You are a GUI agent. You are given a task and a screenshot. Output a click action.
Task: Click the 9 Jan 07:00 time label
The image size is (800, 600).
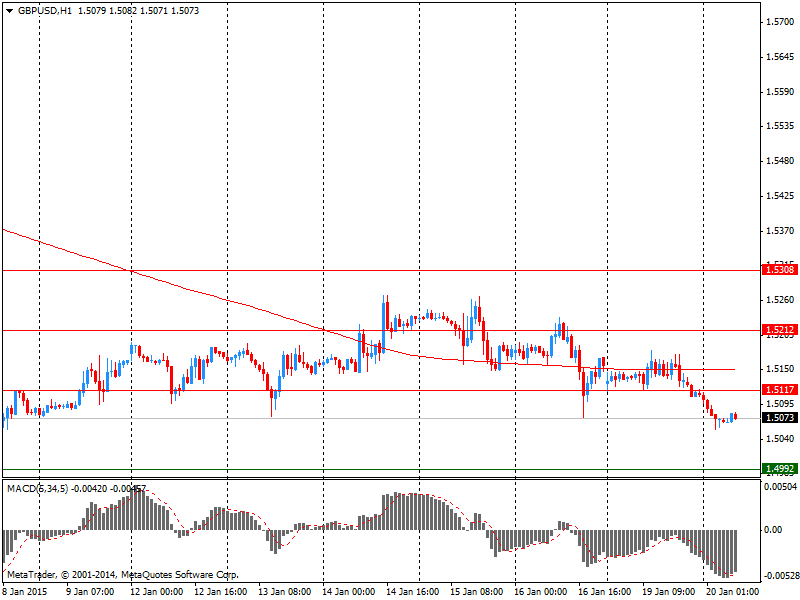[90, 592]
